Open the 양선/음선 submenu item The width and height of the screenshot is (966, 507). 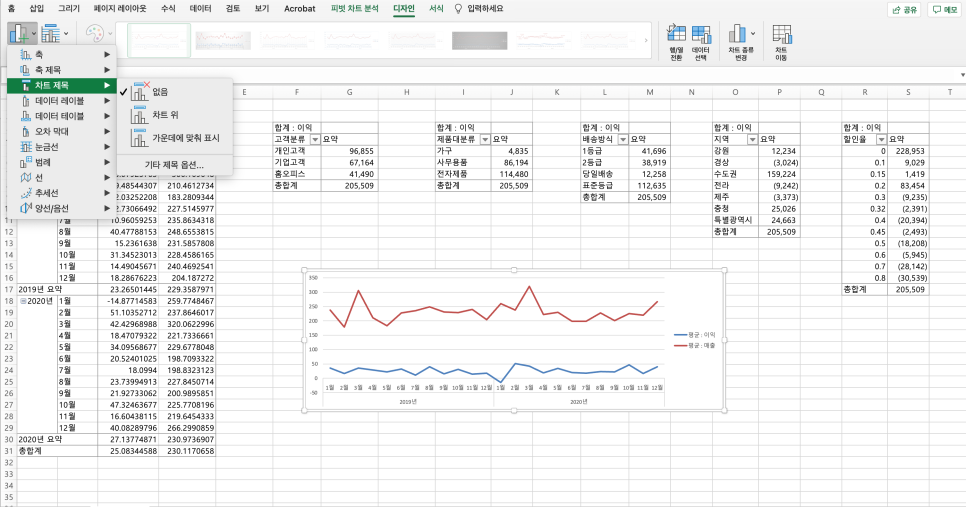pyautogui.click(x=62, y=208)
